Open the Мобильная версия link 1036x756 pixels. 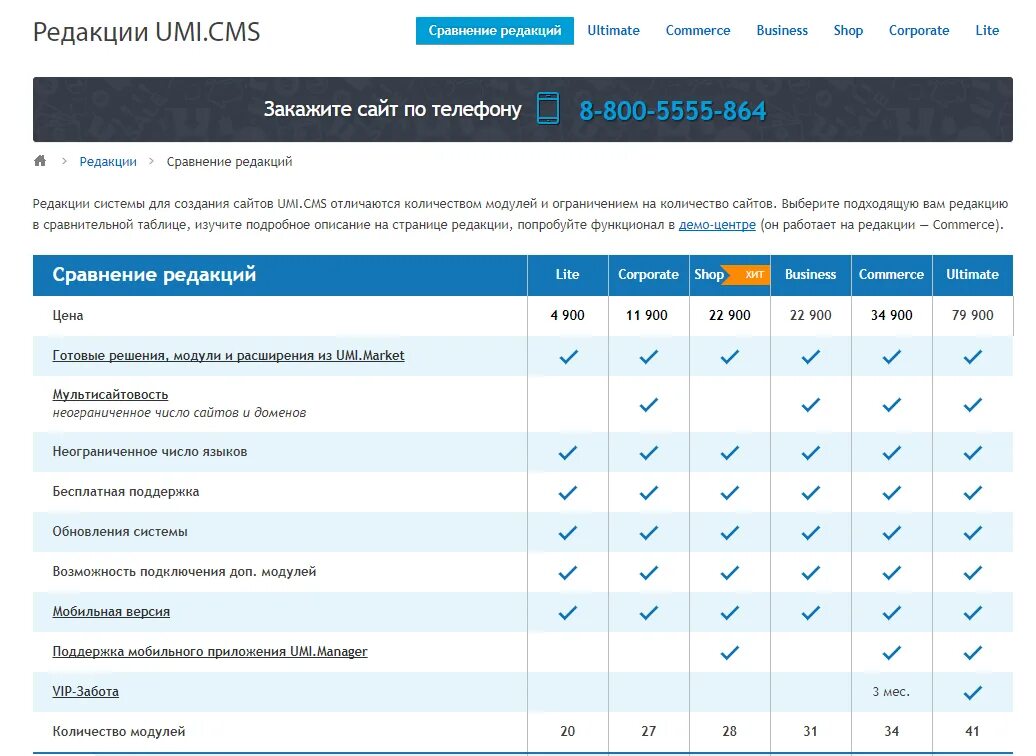pos(111,611)
